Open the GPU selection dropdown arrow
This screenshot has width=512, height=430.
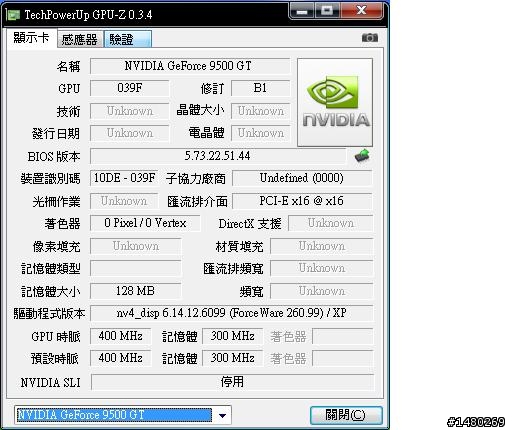pos(222,415)
